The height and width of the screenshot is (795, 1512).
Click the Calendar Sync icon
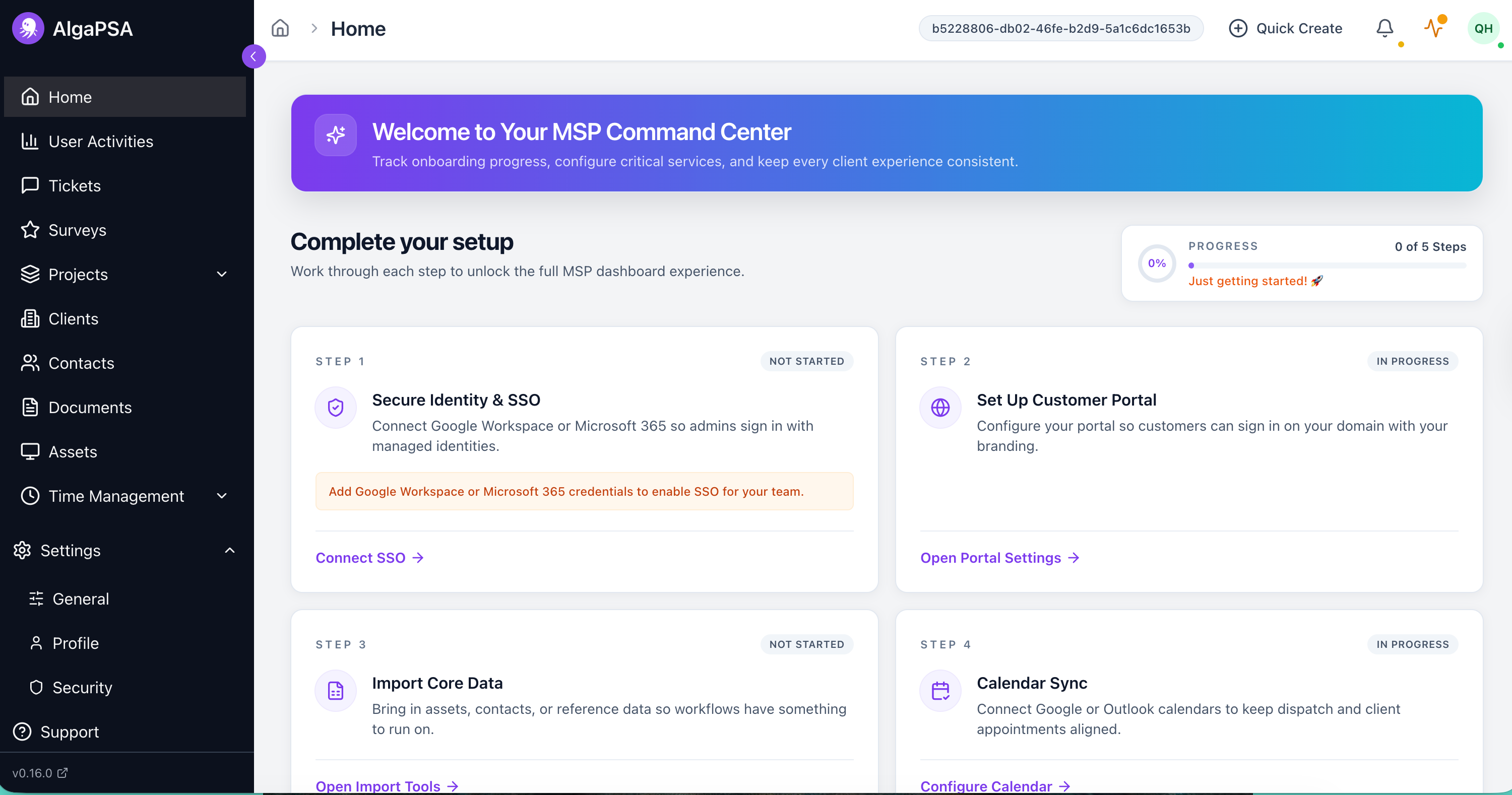coord(940,691)
